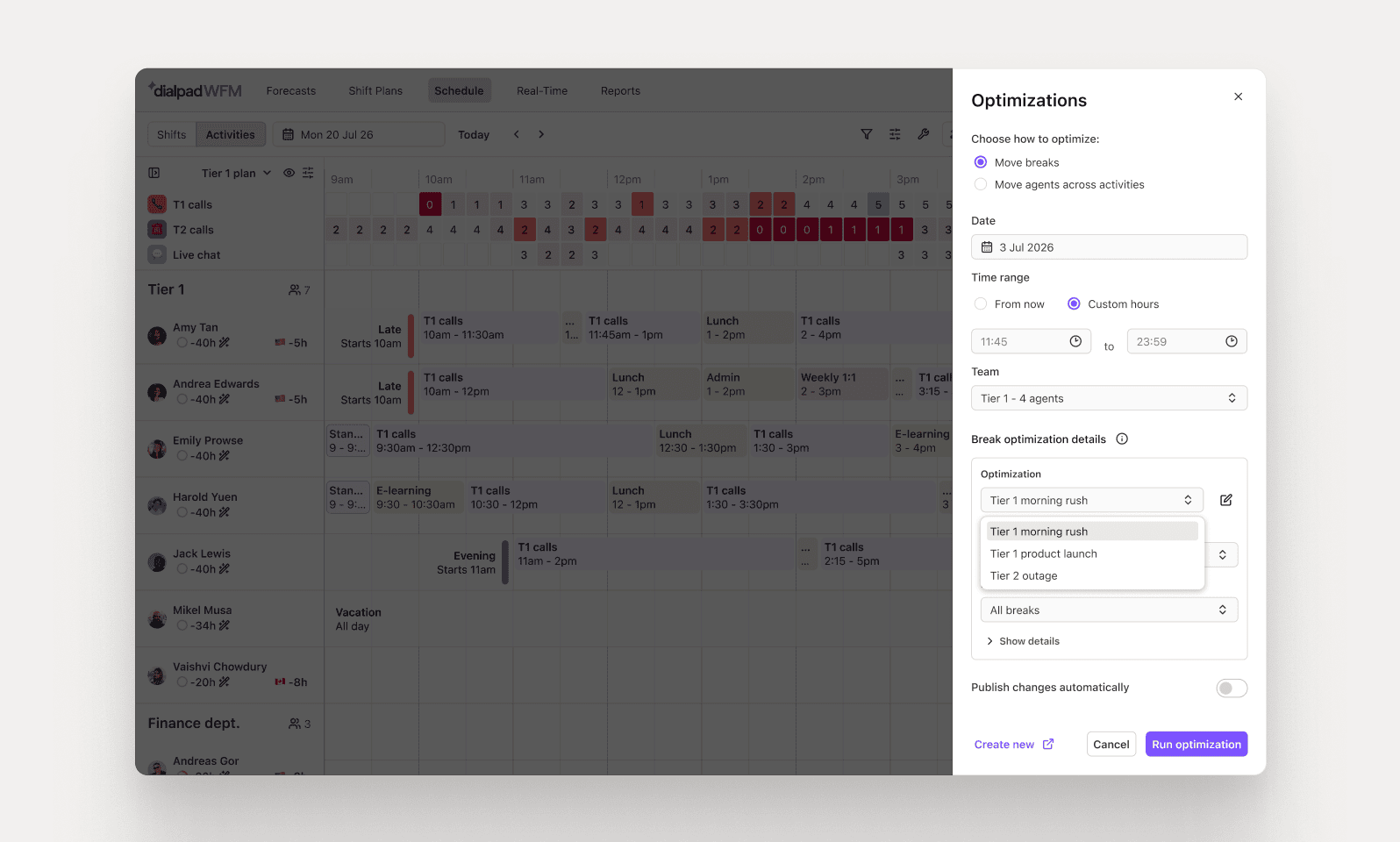Click the 11:45 start time field
The width and height of the screenshot is (1400, 842).
pos(1031,341)
